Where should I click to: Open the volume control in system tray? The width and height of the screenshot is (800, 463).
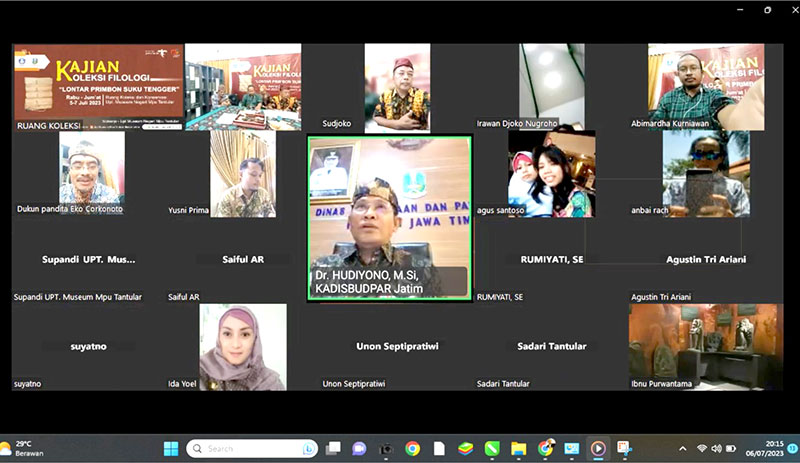[717, 448]
